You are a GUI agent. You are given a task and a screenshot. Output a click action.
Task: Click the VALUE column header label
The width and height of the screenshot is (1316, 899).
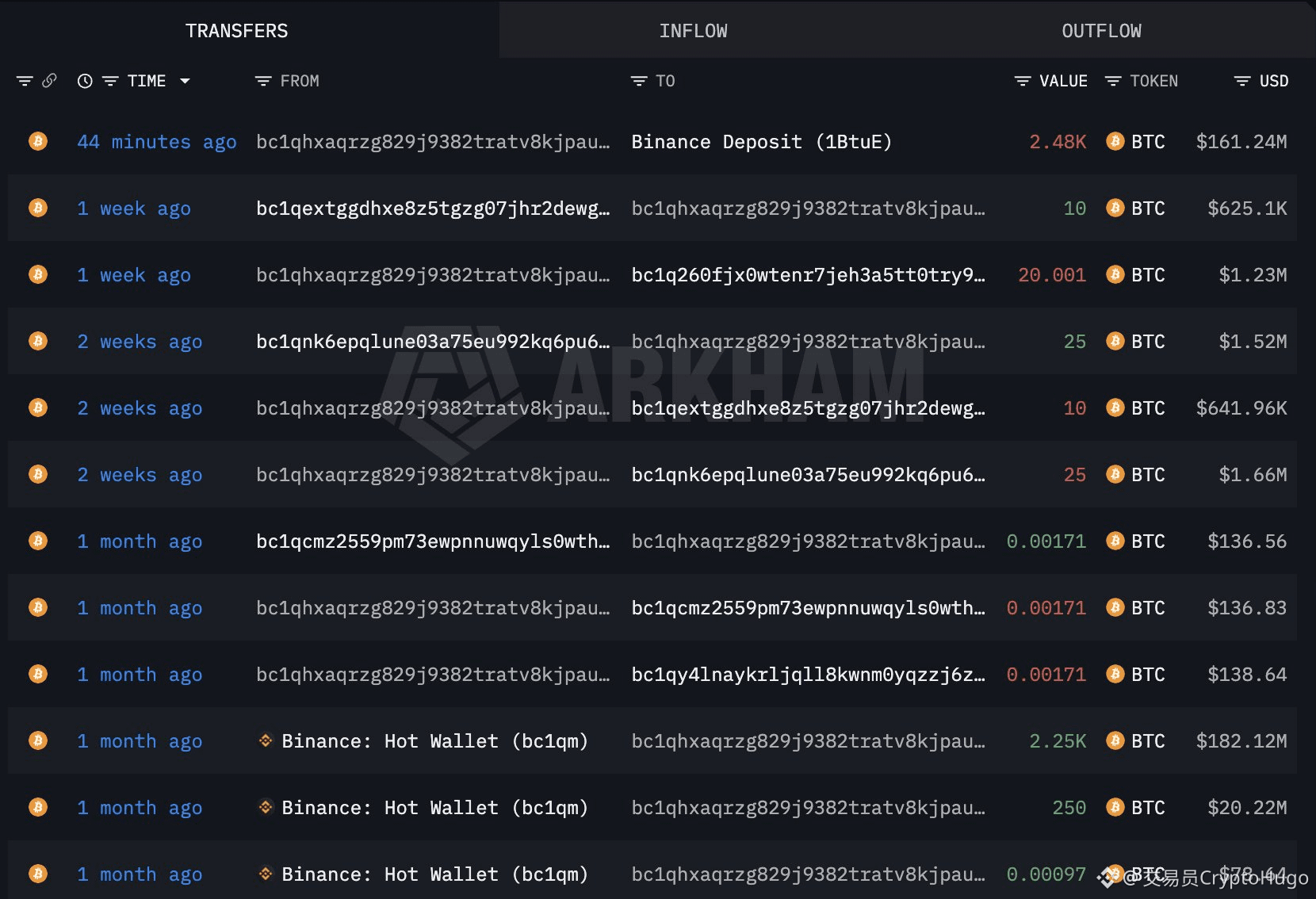tap(1063, 81)
